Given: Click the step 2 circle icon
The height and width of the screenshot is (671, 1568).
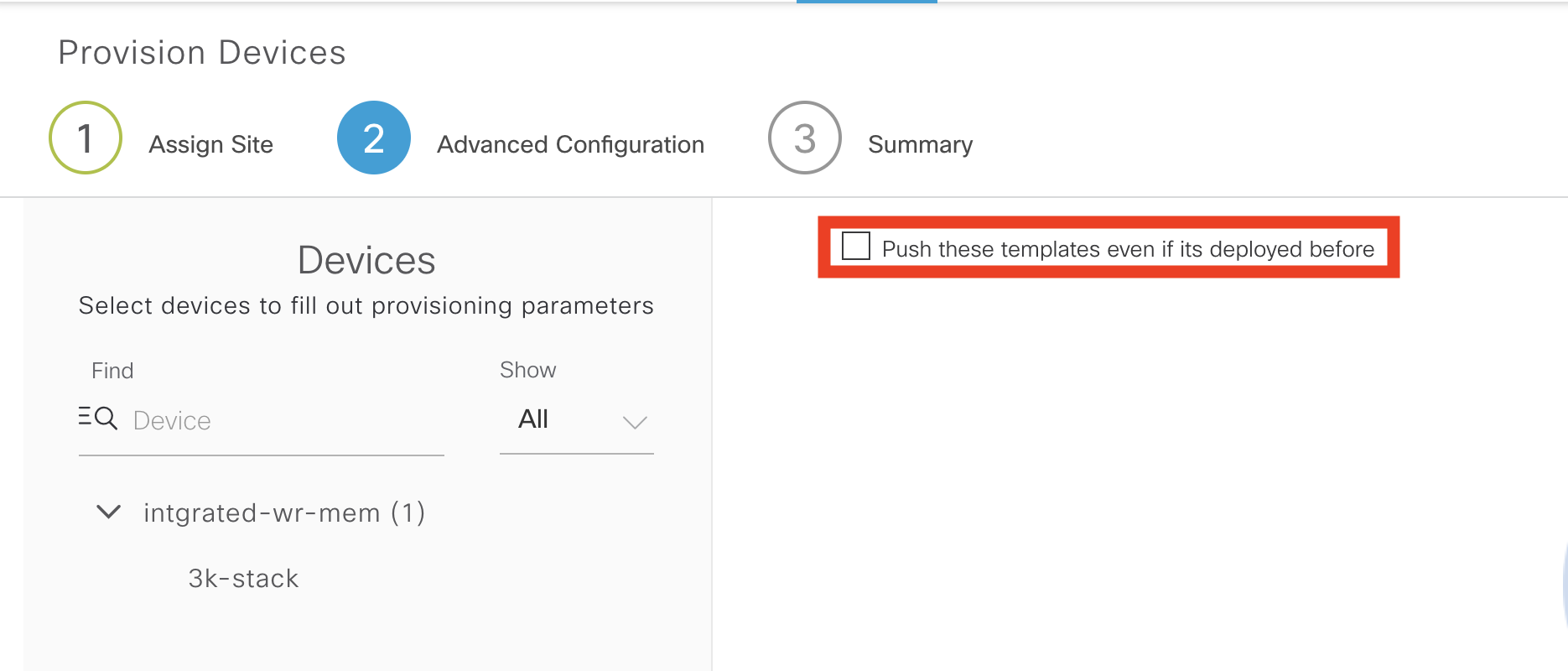Looking at the screenshot, I should pos(374,138).
